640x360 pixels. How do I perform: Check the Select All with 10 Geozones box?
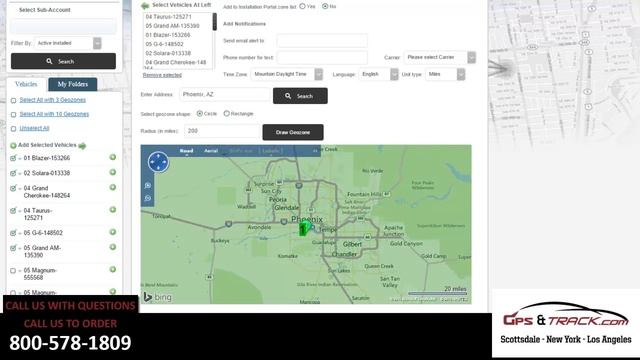click(13, 115)
